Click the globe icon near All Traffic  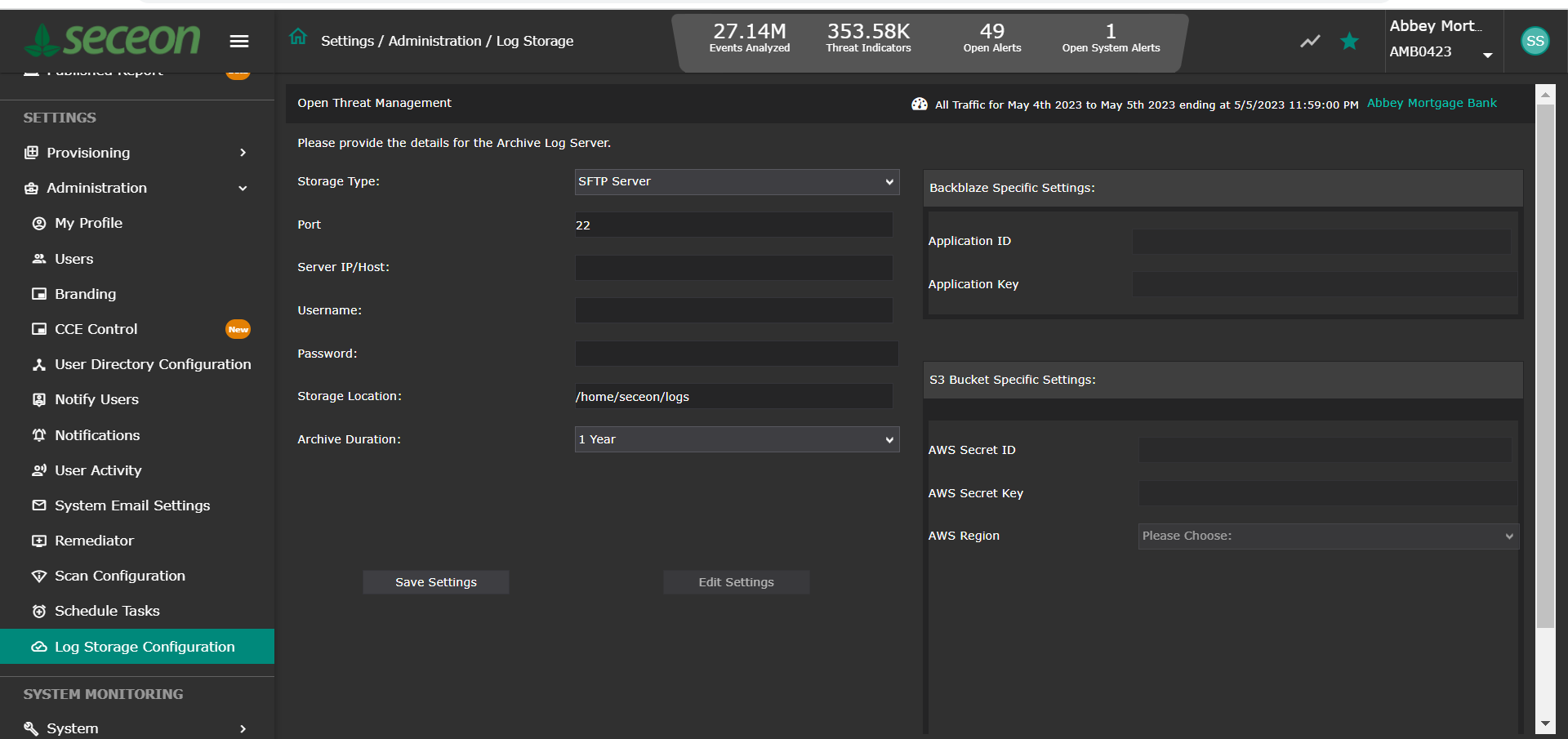(920, 105)
